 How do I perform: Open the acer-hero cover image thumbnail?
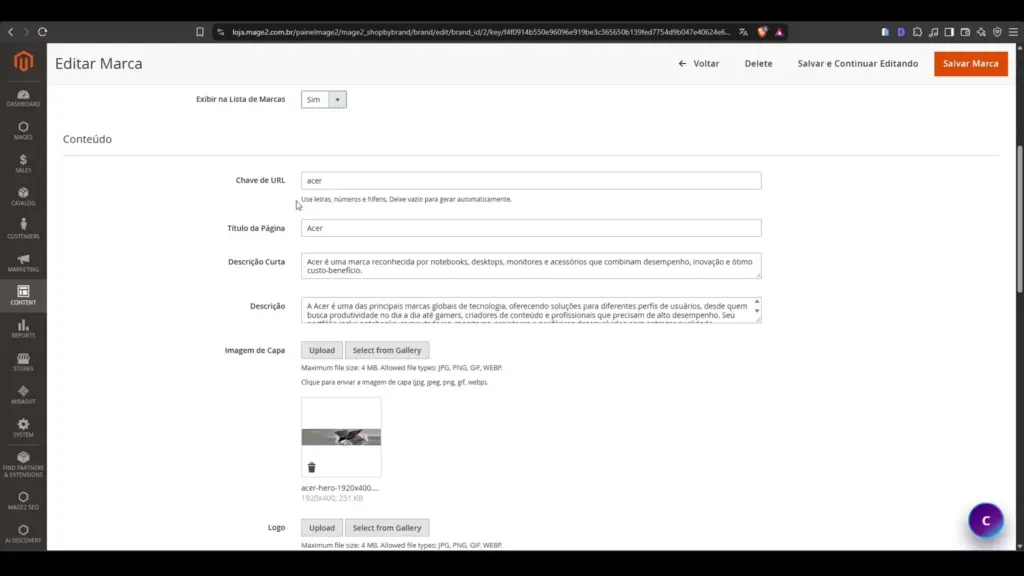341,437
